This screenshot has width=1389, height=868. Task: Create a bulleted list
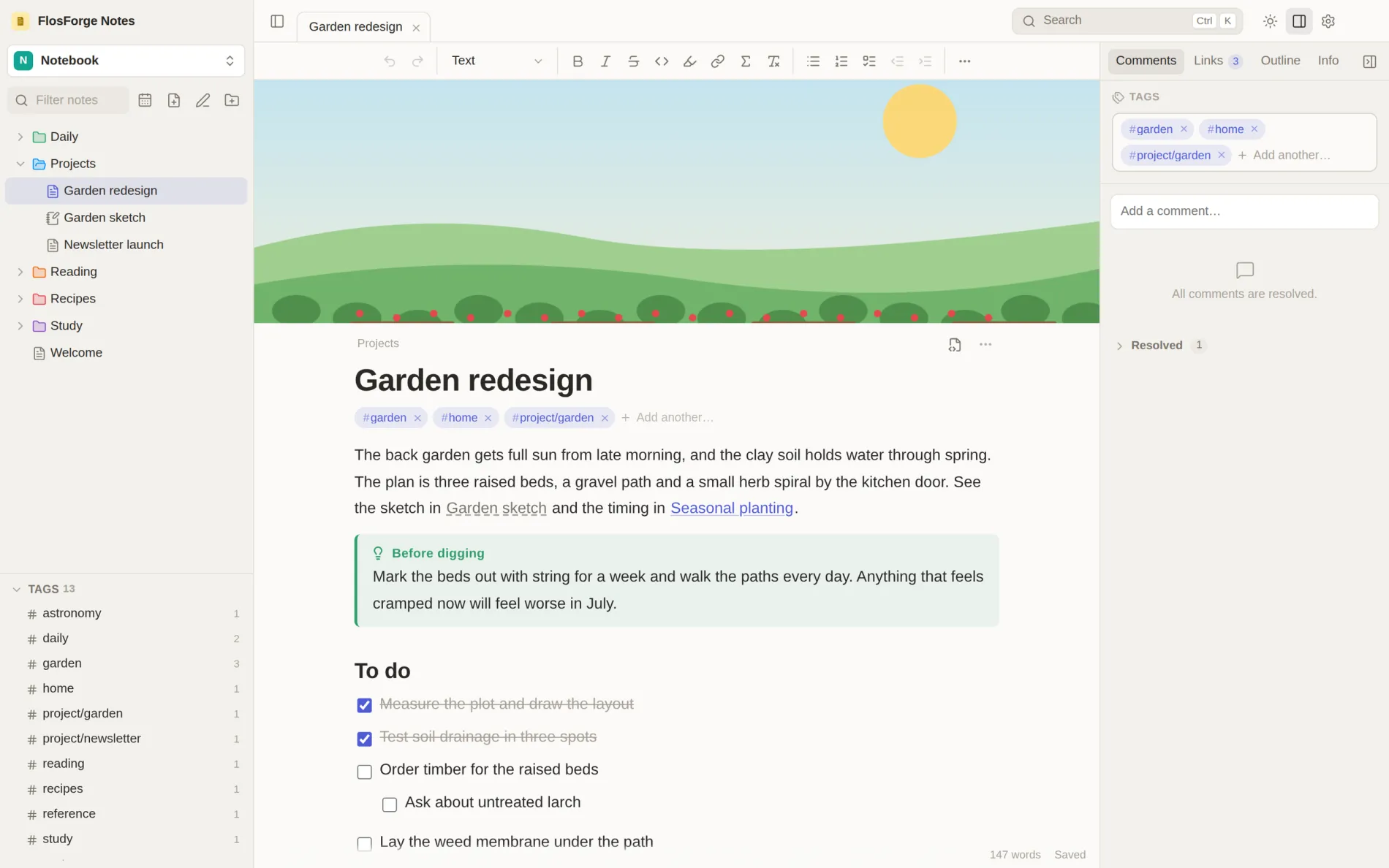(x=813, y=61)
